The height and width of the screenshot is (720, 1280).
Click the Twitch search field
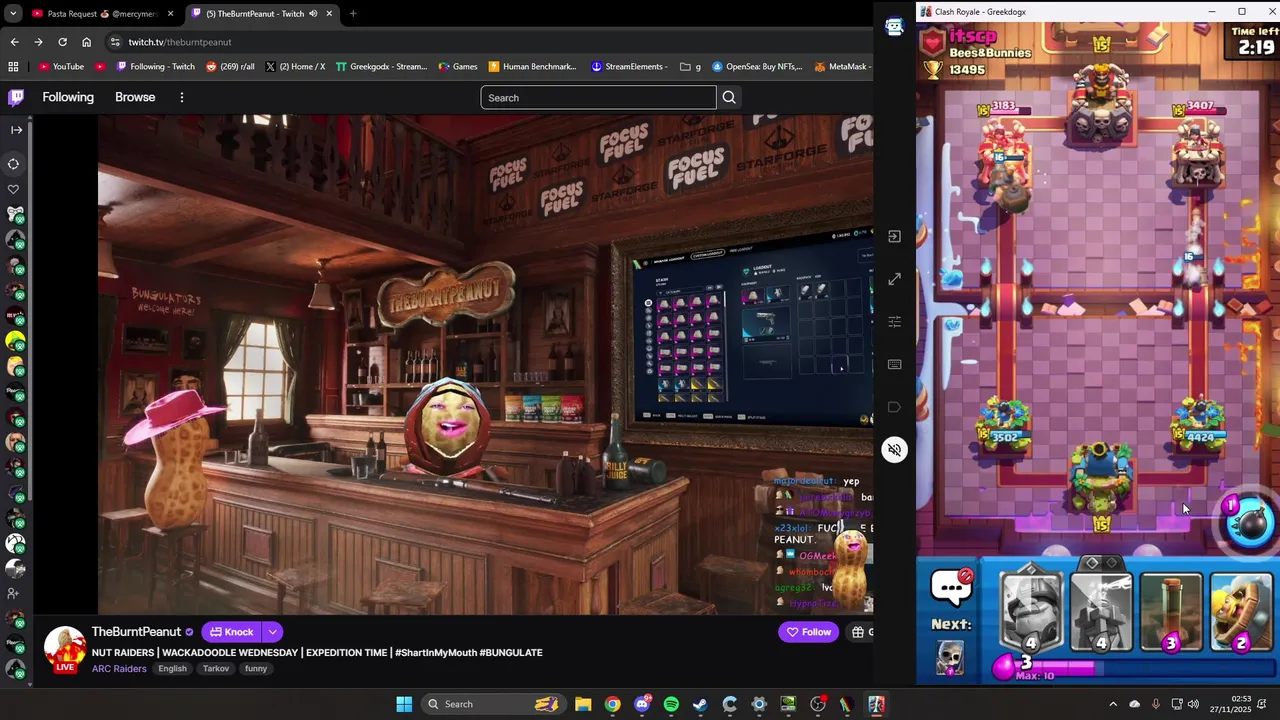(598, 97)
